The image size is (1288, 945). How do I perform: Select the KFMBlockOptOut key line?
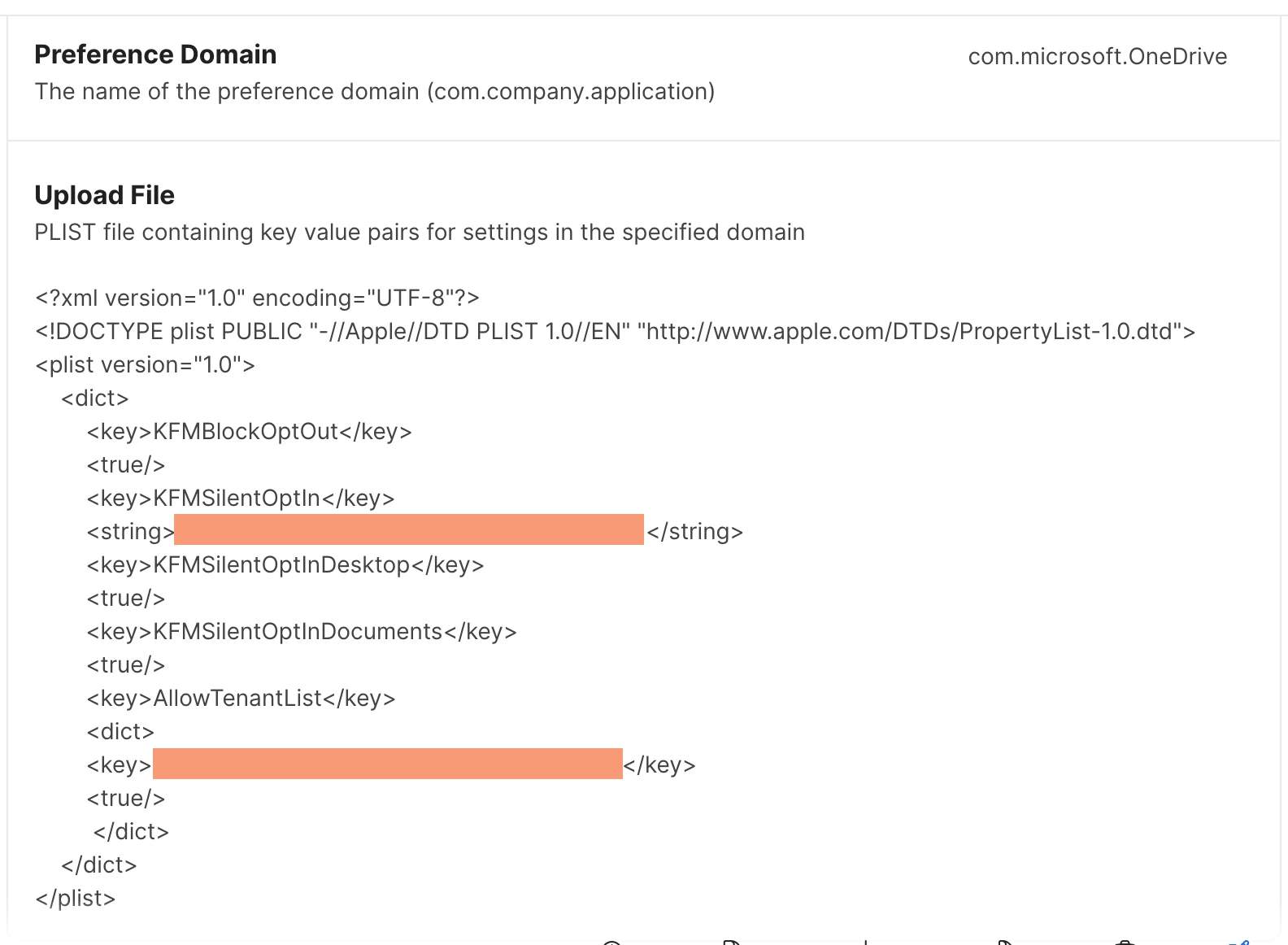pyautogui.click(x=249, y=431)
